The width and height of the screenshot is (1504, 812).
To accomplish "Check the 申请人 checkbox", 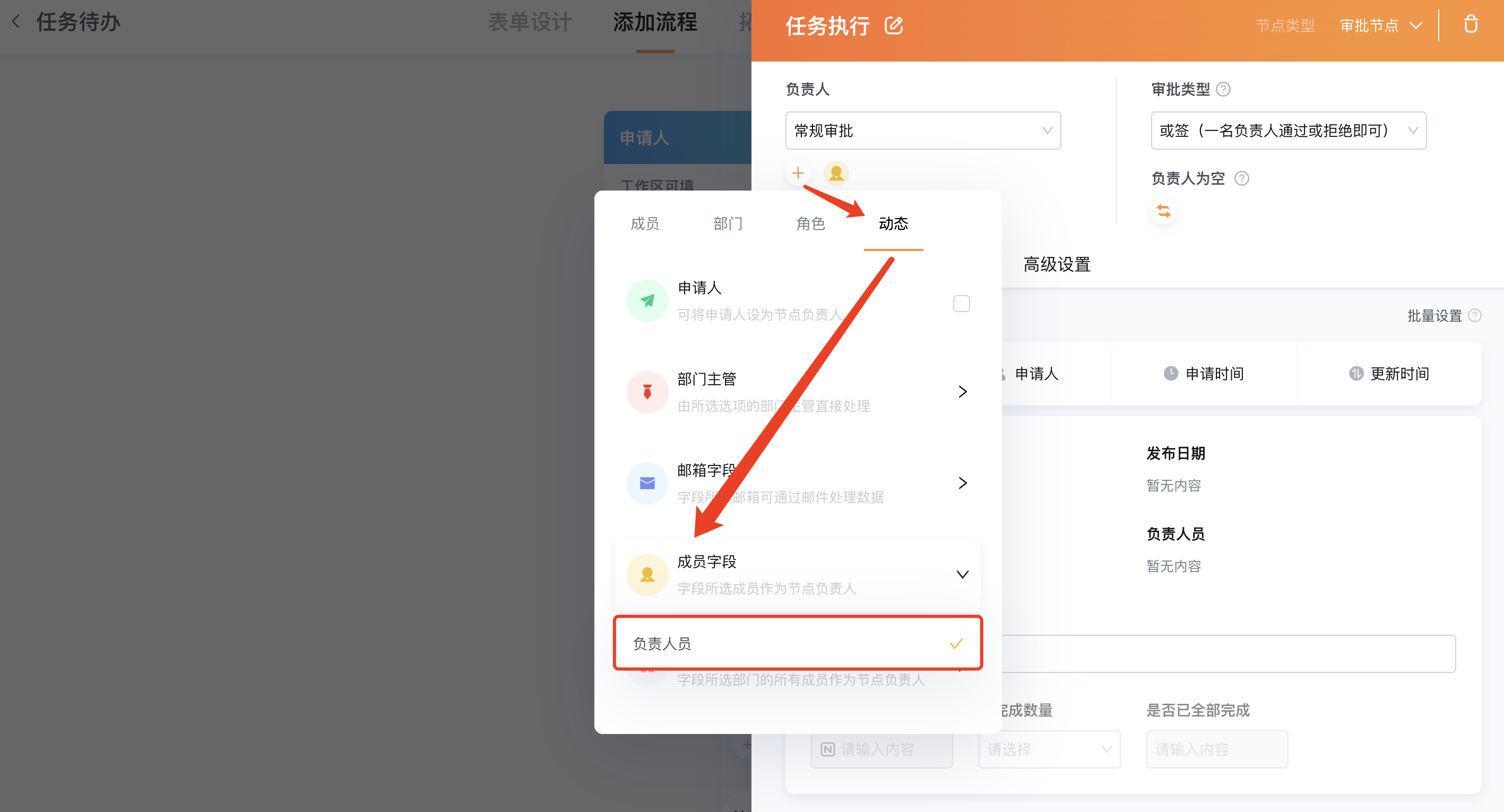I will 961,304.
